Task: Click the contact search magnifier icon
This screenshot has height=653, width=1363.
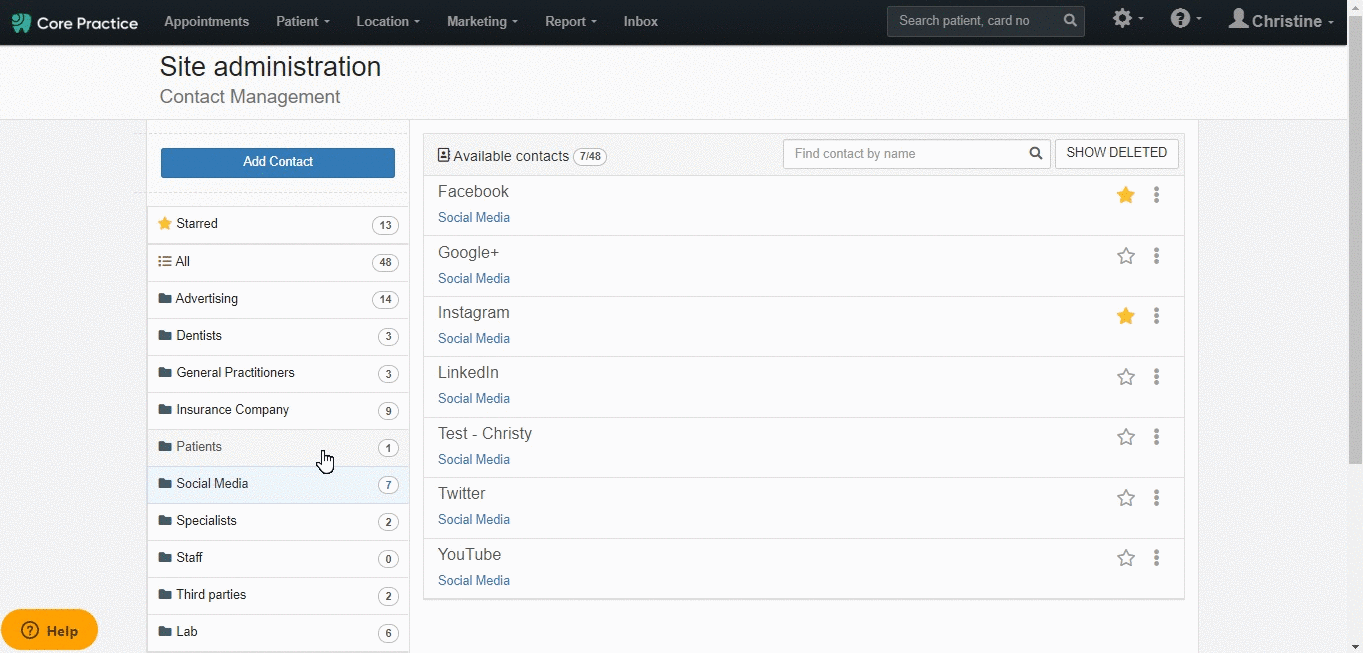Action: 1036,154
